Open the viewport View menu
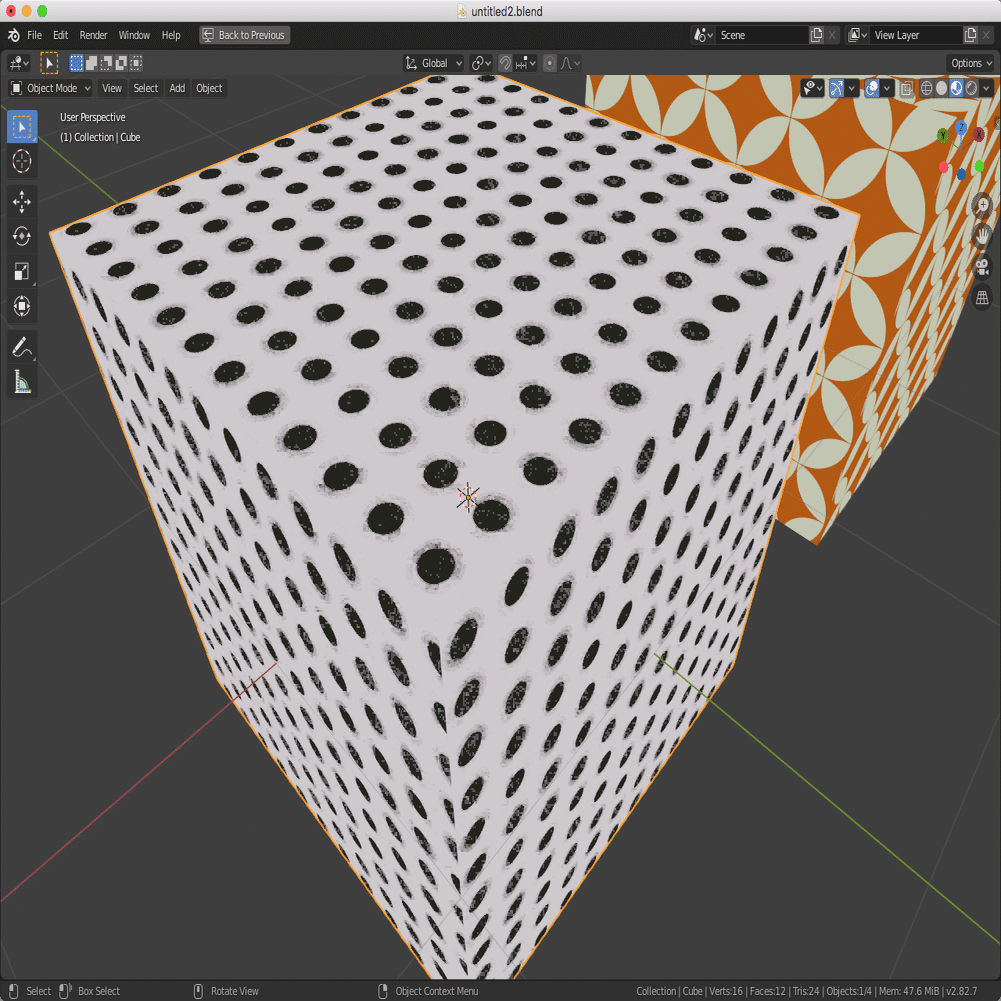 (x=112, y=88)
